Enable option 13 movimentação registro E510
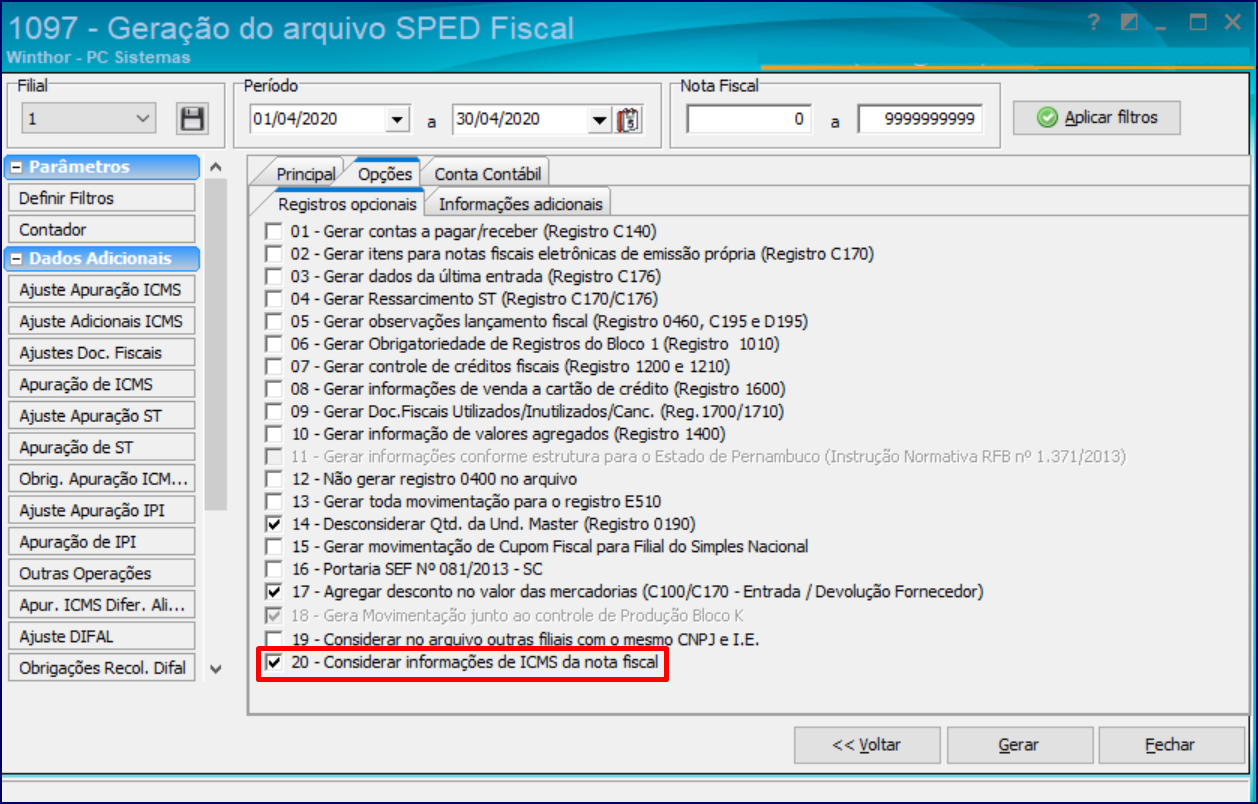This screenshot has width=1258, height=804. pyautogui.click(x=273, y=501)
